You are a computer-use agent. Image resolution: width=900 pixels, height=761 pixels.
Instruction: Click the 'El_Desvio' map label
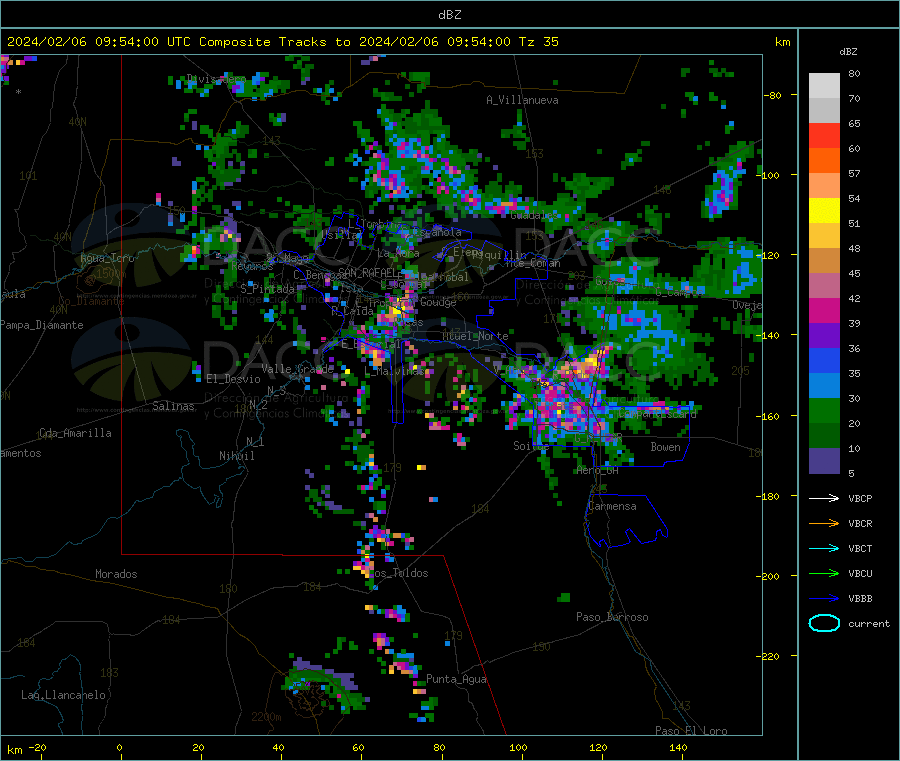click(233, 379)
